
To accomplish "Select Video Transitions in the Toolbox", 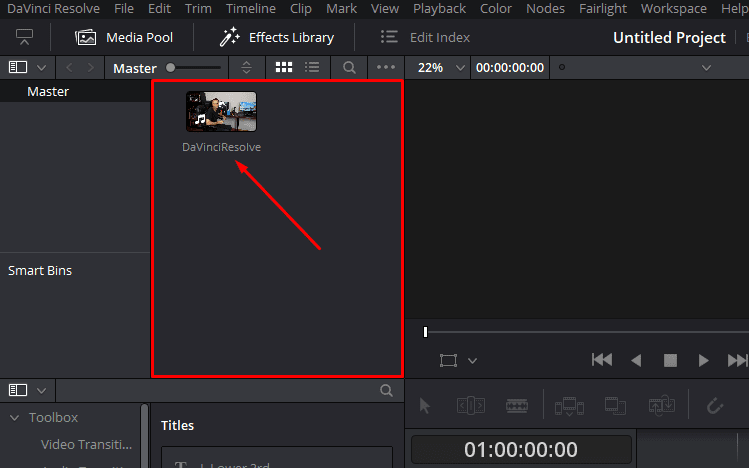I will click(x=86, y=444).
